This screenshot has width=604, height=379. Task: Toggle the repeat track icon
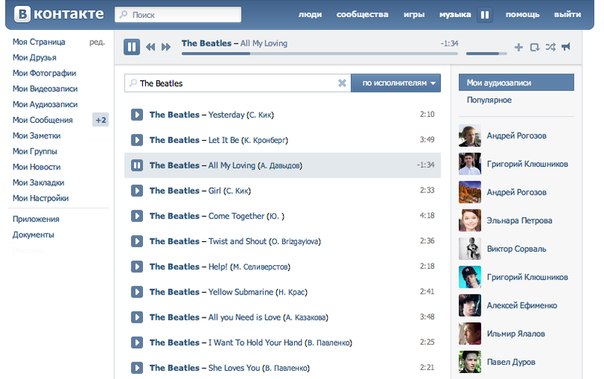tap(534, 47)
